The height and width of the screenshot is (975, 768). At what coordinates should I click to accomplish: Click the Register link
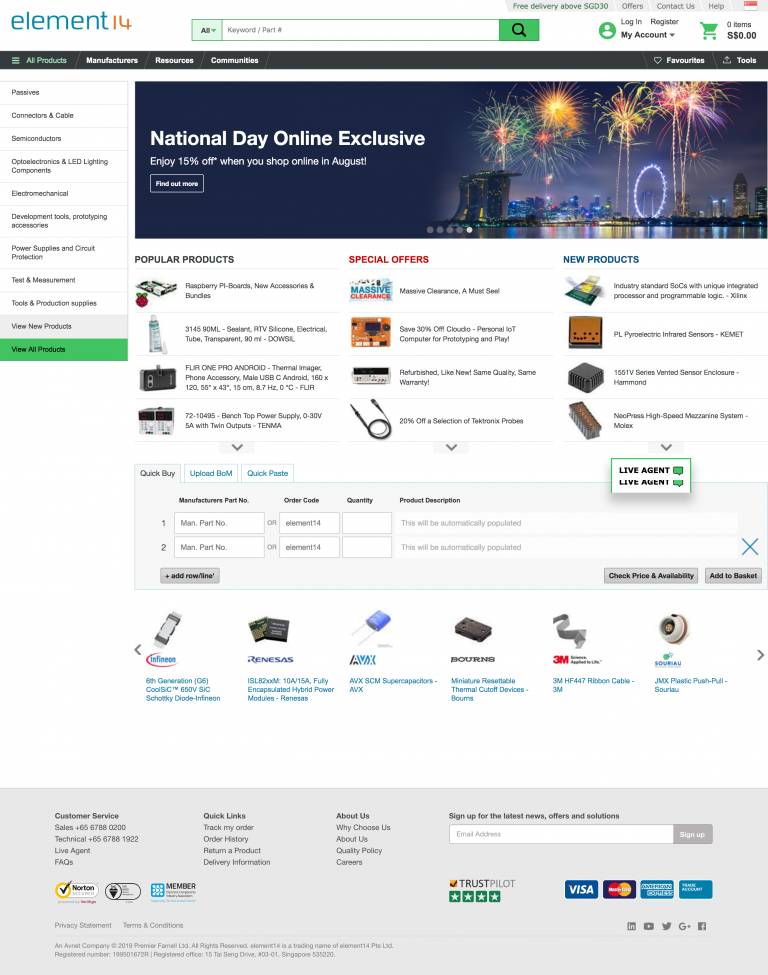tap(664, 22)
